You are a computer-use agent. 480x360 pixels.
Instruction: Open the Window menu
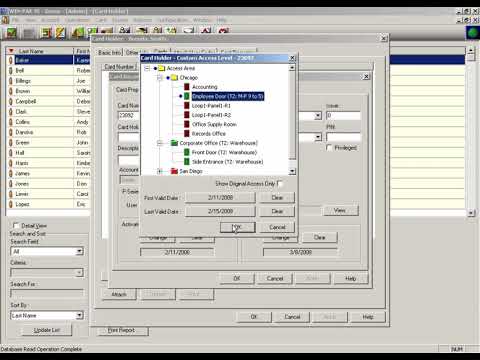(202, 20)
